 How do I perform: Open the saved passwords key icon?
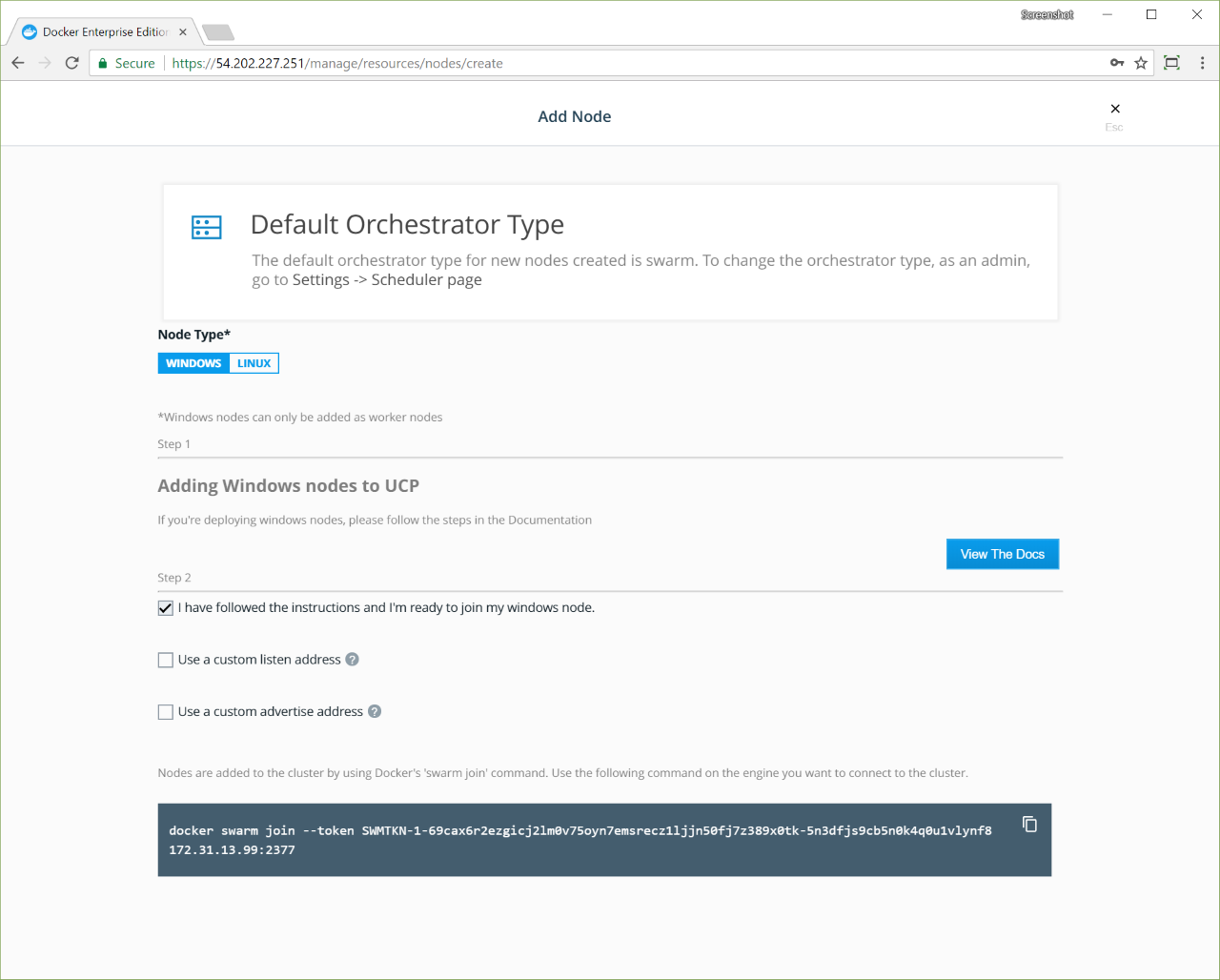[1117, 63]
